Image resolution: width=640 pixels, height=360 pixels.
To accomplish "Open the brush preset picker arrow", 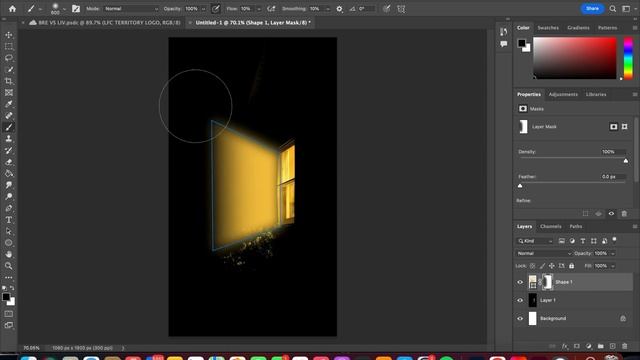I will click(x=64, y=9).
